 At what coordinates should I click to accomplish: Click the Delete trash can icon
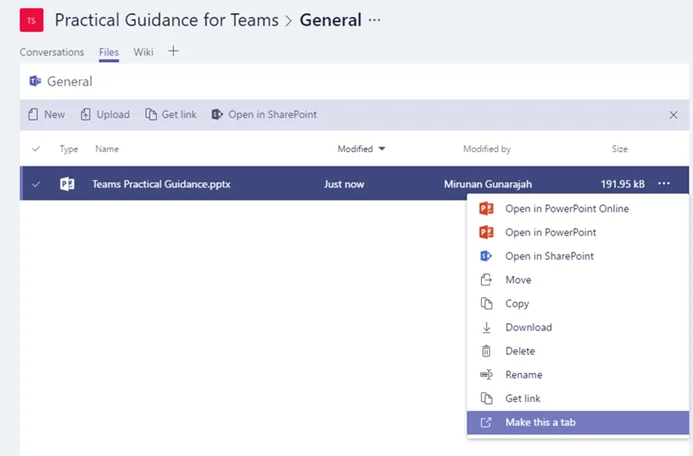coord(486,351)
